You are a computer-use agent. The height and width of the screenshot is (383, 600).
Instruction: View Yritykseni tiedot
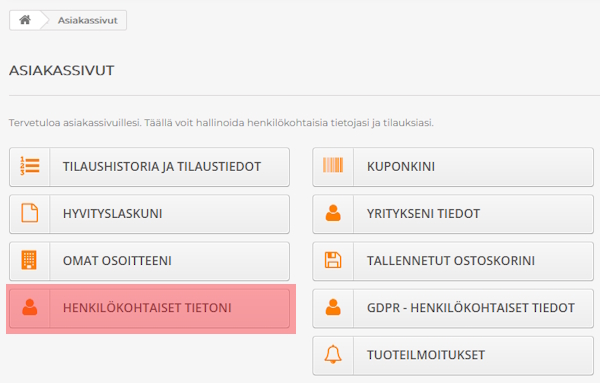click(453, 214)
